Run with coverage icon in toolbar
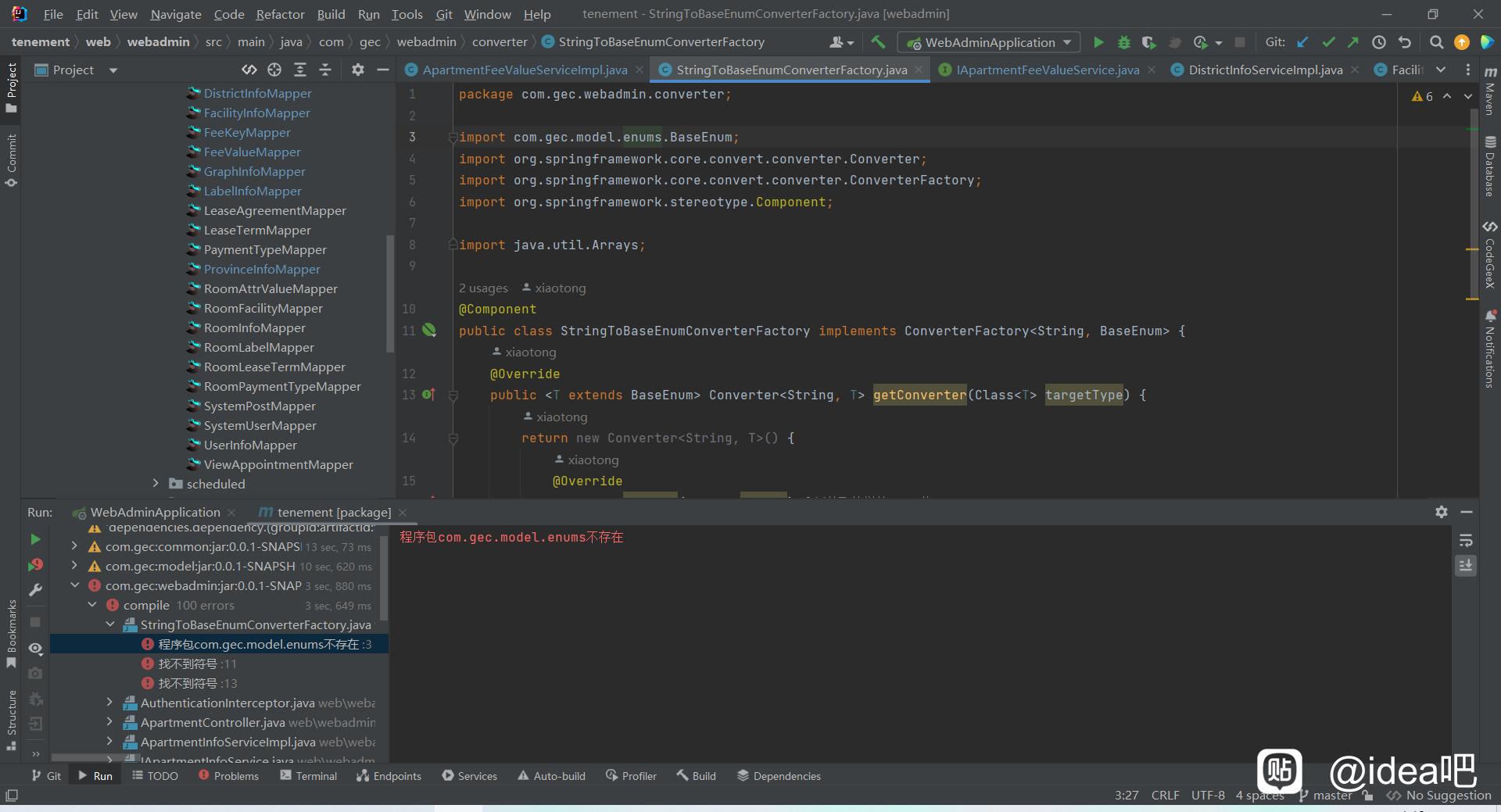Viewport: 1501px width, 812px height. coord(1148,42)
